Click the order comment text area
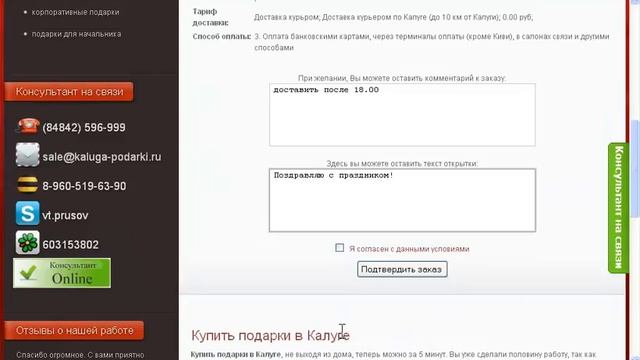The height and width of the screenshot is (360, 640). [402, 115]
